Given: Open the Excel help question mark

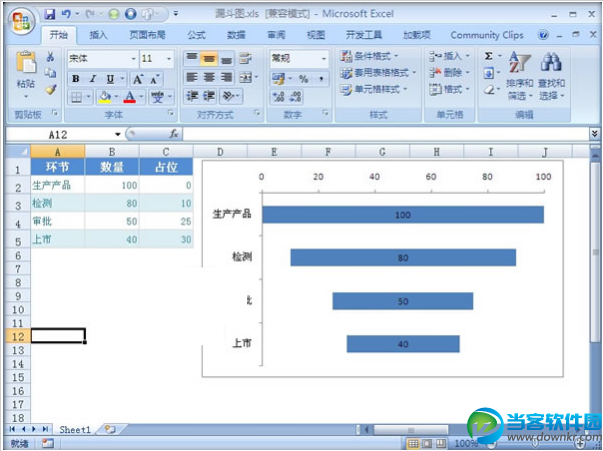Looking at the screenshot, I should point(543,35).
